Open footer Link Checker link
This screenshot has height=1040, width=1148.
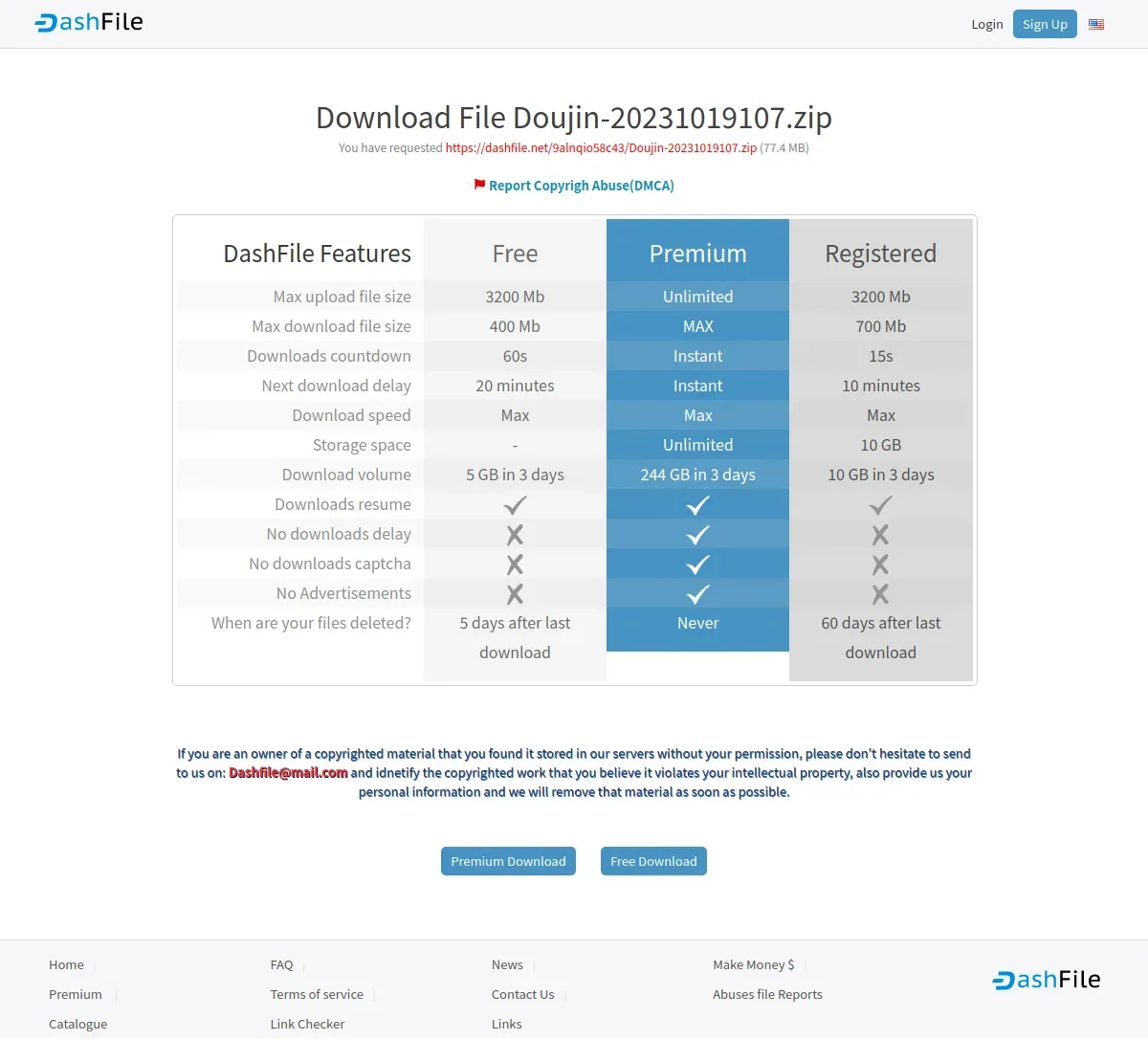pyautogui.click(x=307, y=1024)
